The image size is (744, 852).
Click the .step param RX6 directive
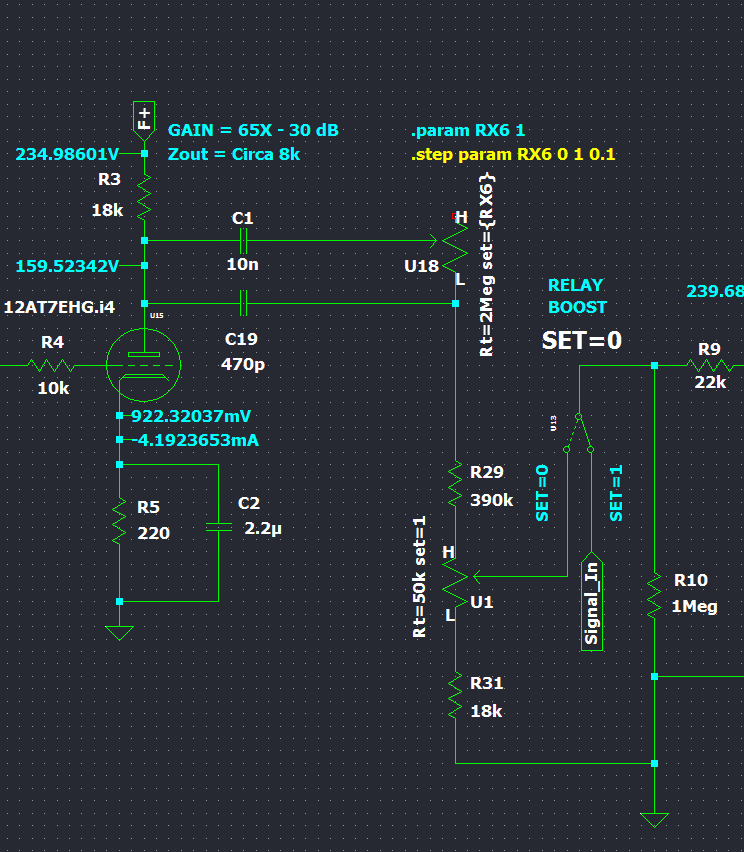tap(513, 154)
